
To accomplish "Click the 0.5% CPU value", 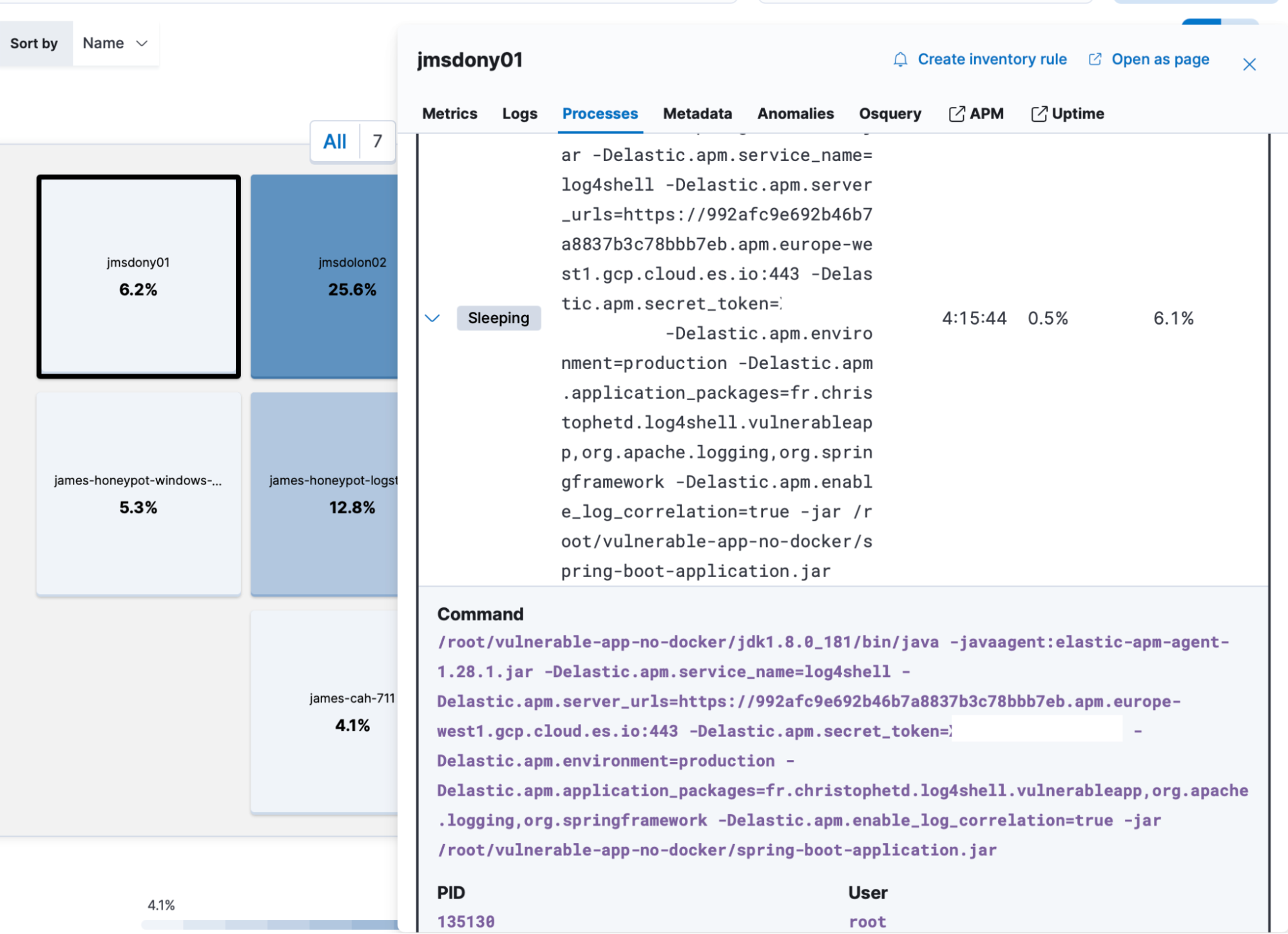I will point(1048,318).
